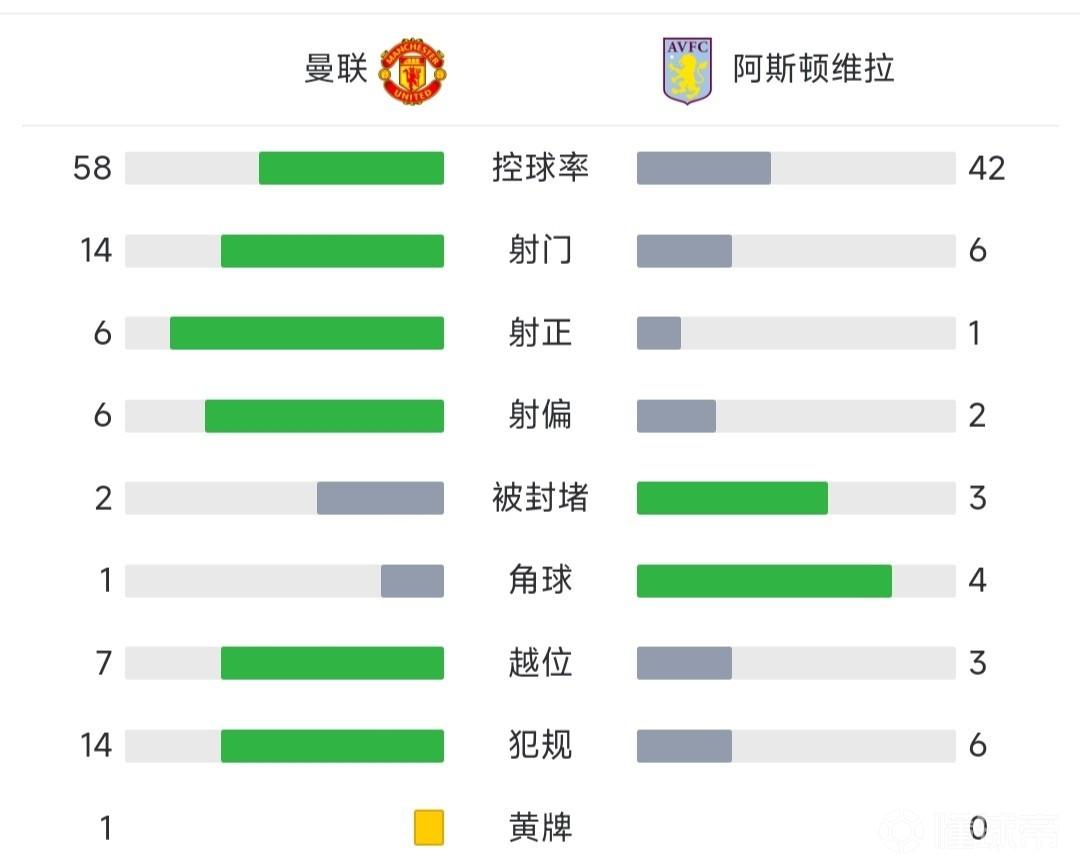Select the 黄牌 yellow cards label
This screenshot has height=863, width=1080.
click(x=540, y=828)
